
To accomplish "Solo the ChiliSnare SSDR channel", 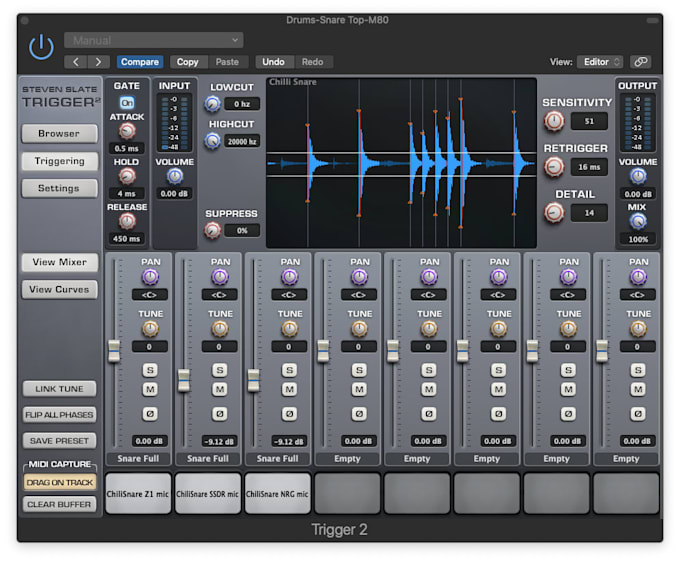I will (220, 370).
